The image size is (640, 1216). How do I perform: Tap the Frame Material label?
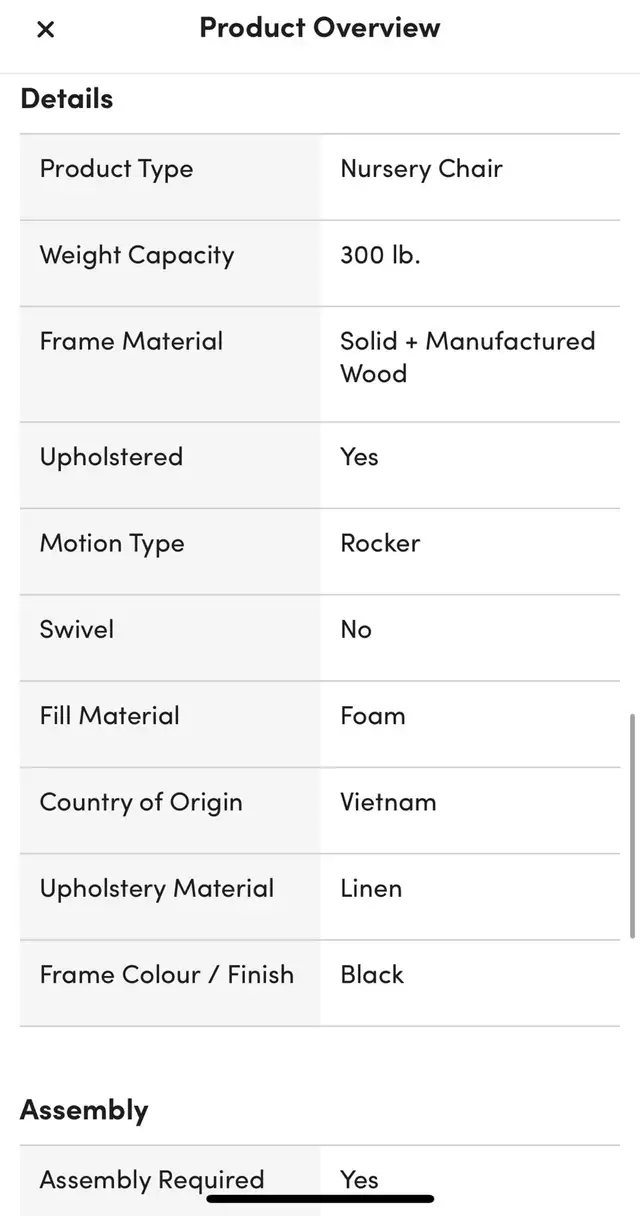[131, 341]
